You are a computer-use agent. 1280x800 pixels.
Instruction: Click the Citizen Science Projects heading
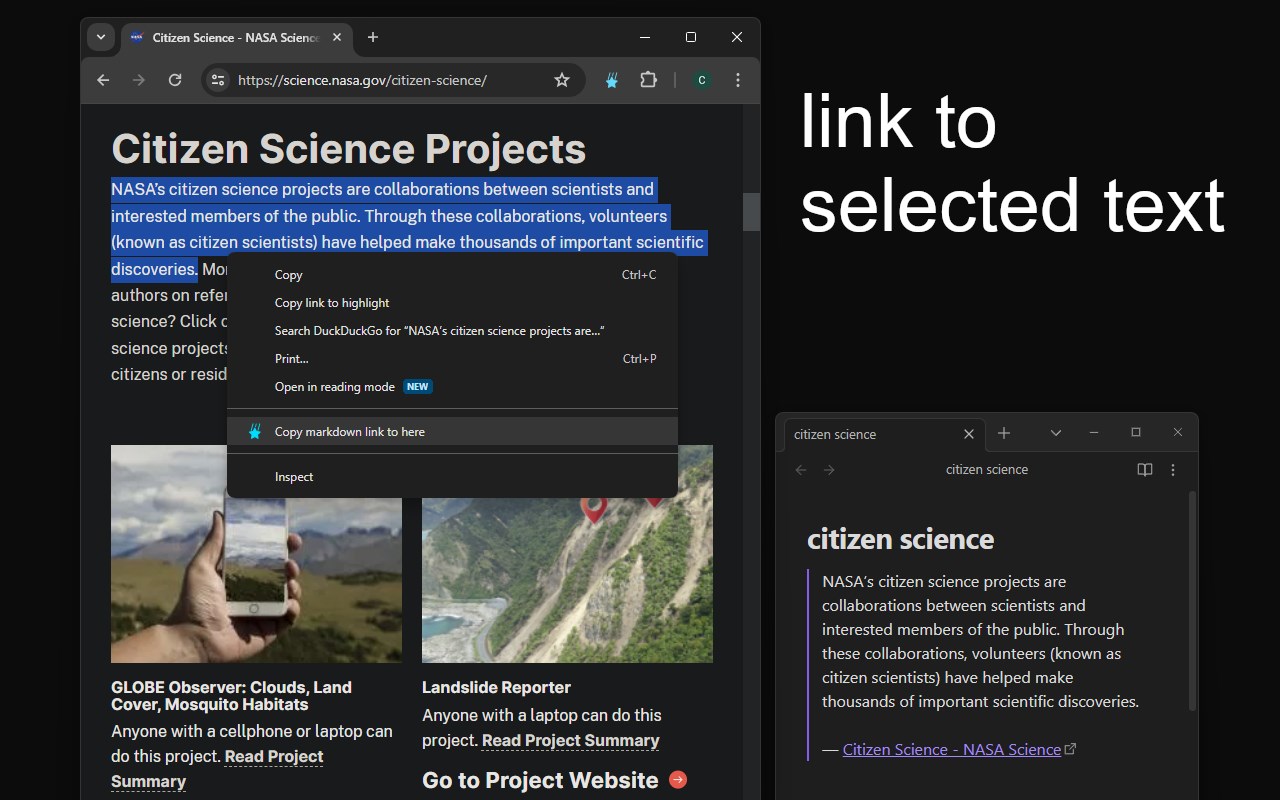pos(348,149)
